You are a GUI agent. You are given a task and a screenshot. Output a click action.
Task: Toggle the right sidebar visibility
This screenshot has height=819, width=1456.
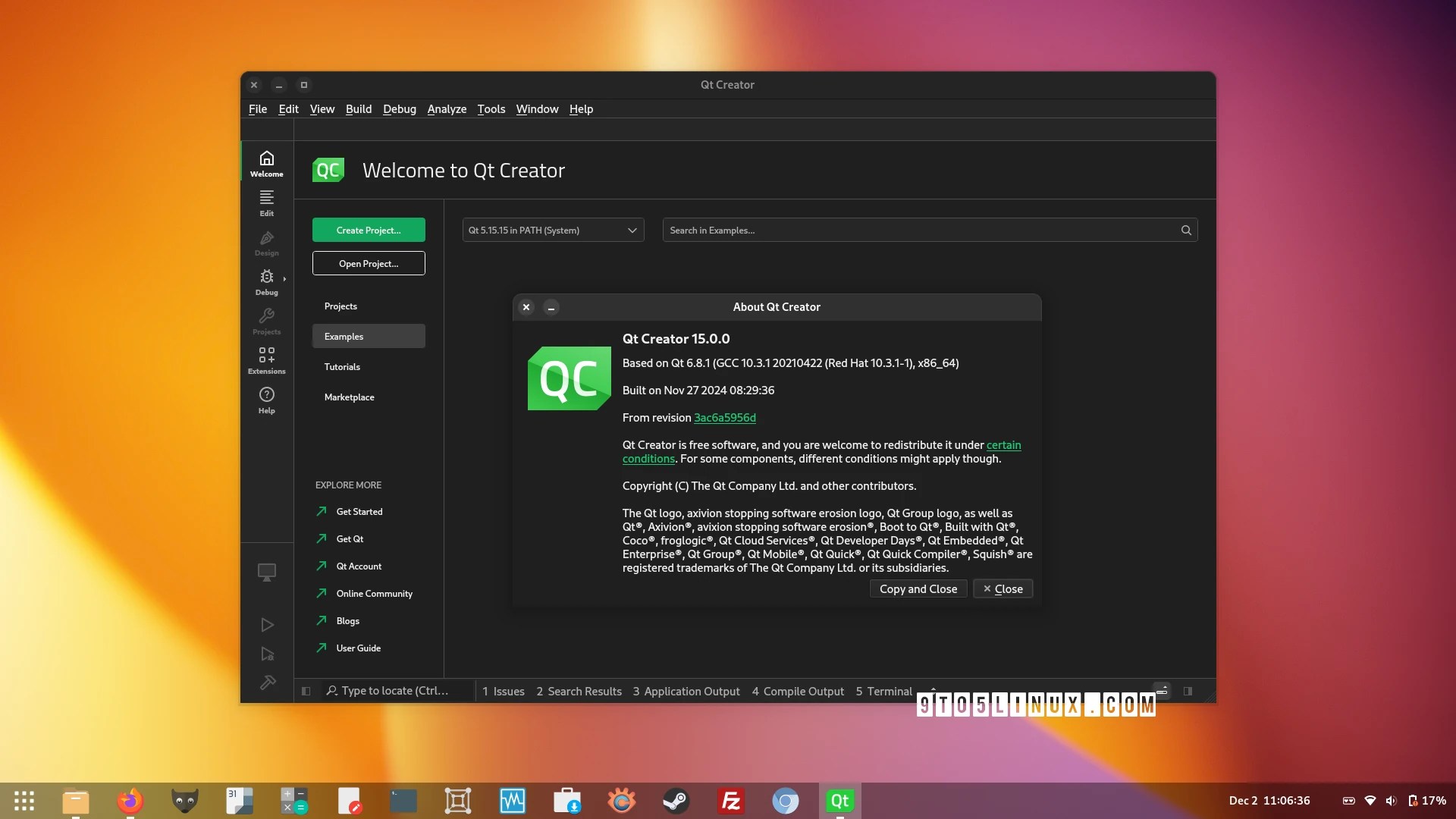click(1188, 691)
